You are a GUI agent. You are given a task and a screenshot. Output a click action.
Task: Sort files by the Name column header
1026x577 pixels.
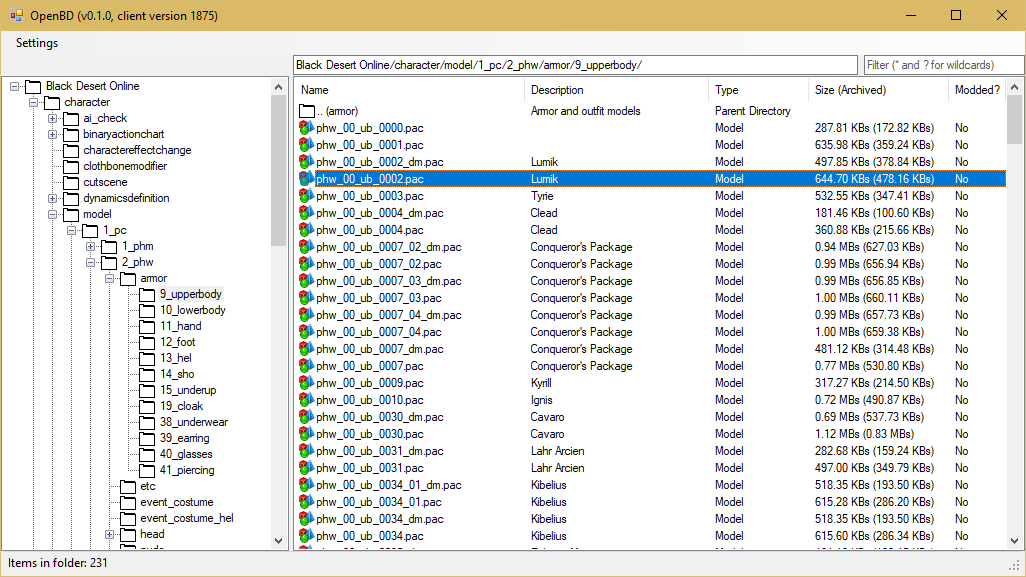point(313,89)
